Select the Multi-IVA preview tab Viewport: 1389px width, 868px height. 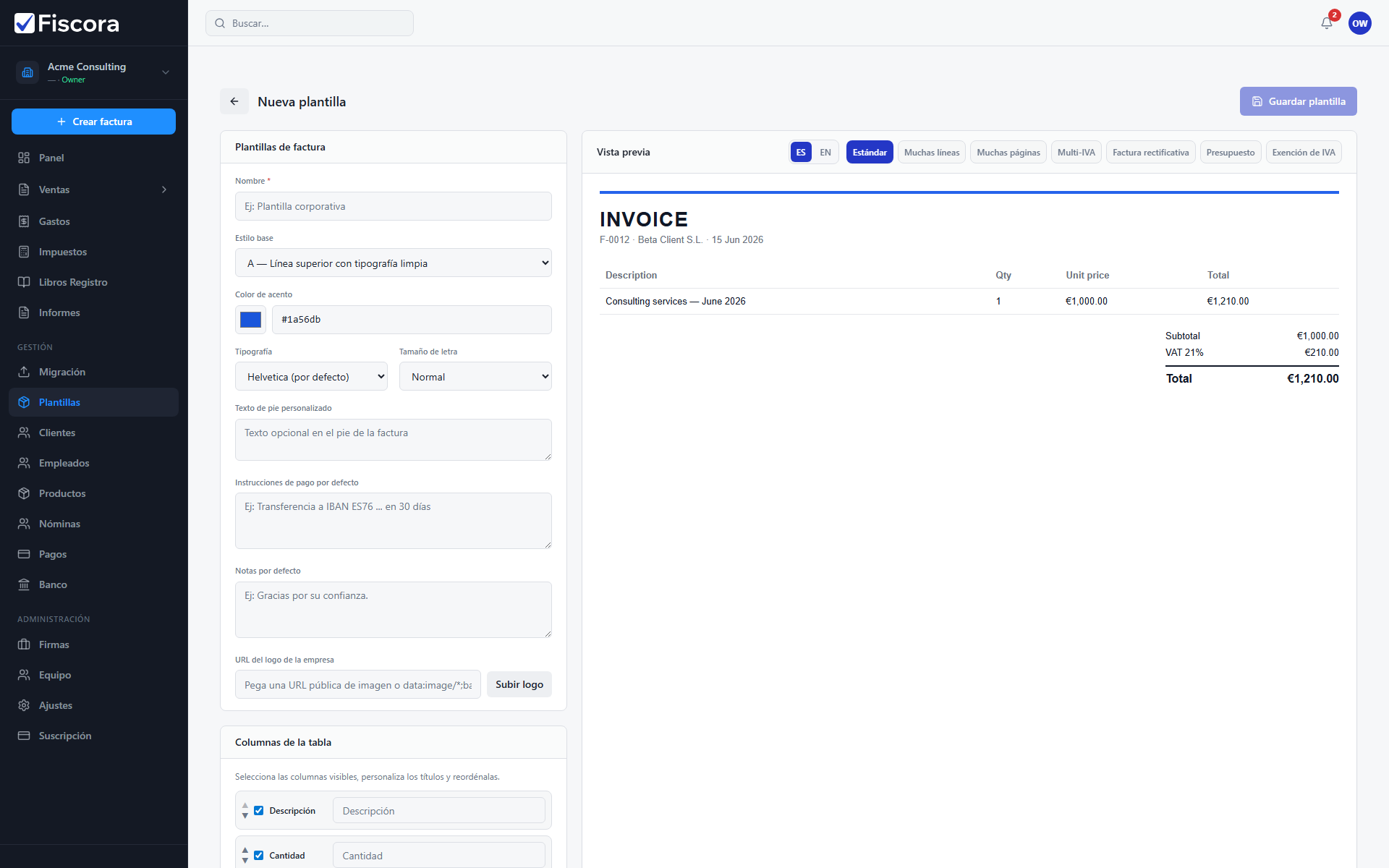click(x=1076, y=152)
